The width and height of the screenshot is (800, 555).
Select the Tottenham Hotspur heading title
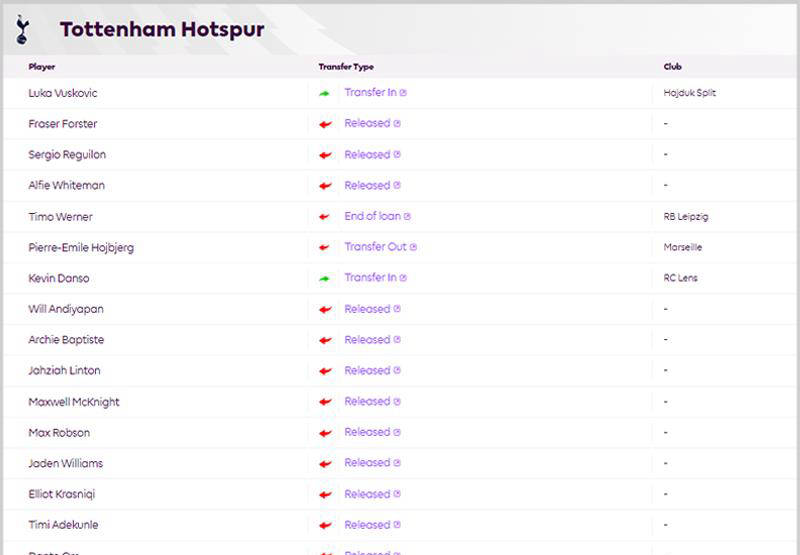tap(162, 29)
